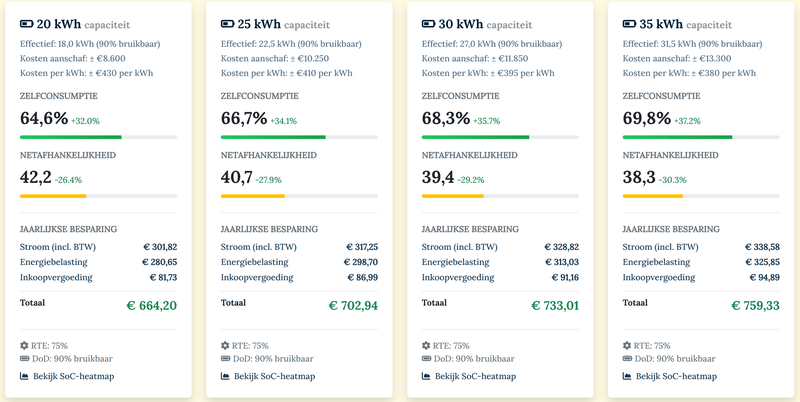Open Bekijk SoC-heatmap link in the 25 kWh card
Image resolution: width=800 pixels, height=402 pixels.
(274, 376)
